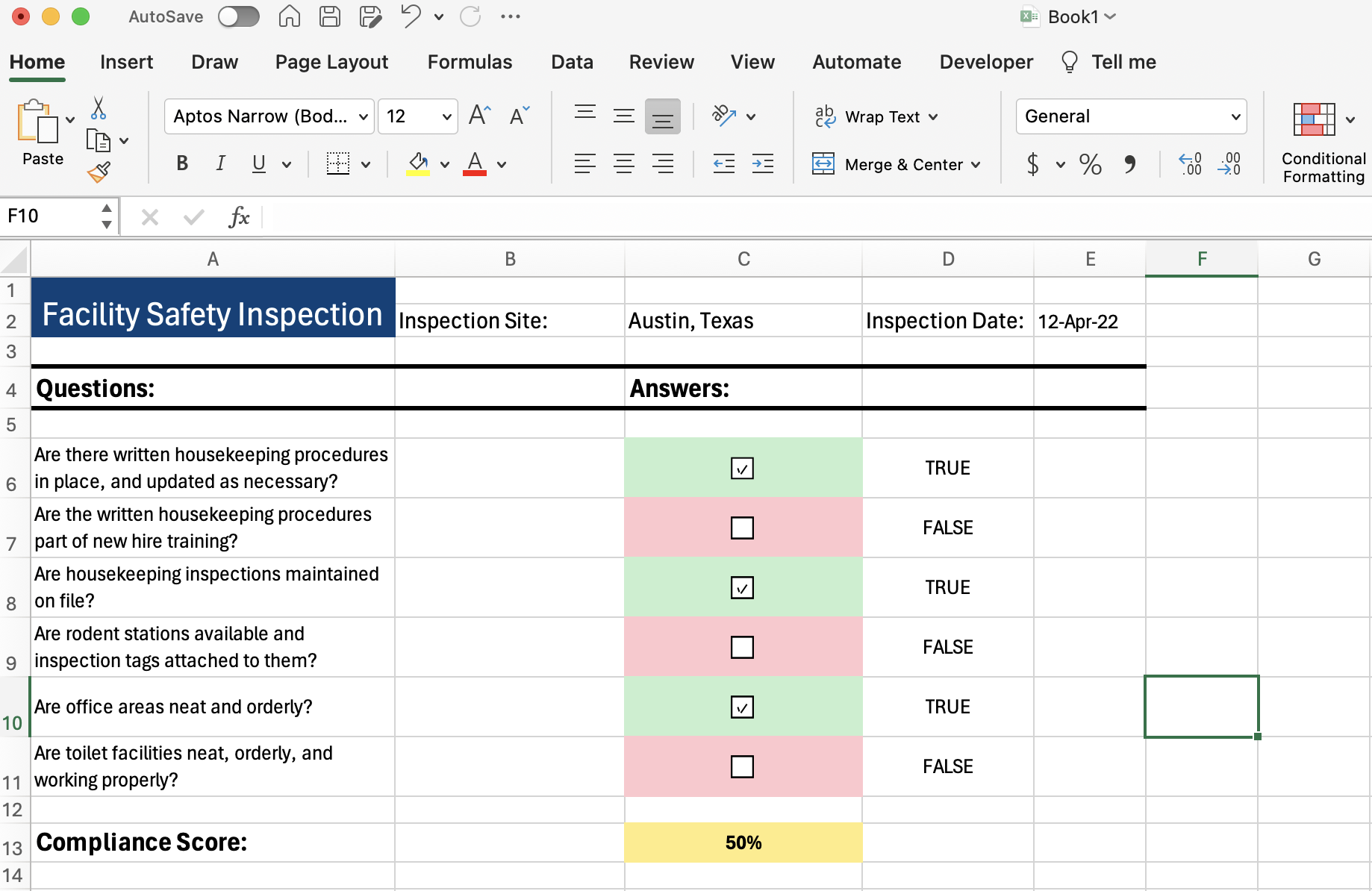Open Merge & Center

tap(896, 164)
